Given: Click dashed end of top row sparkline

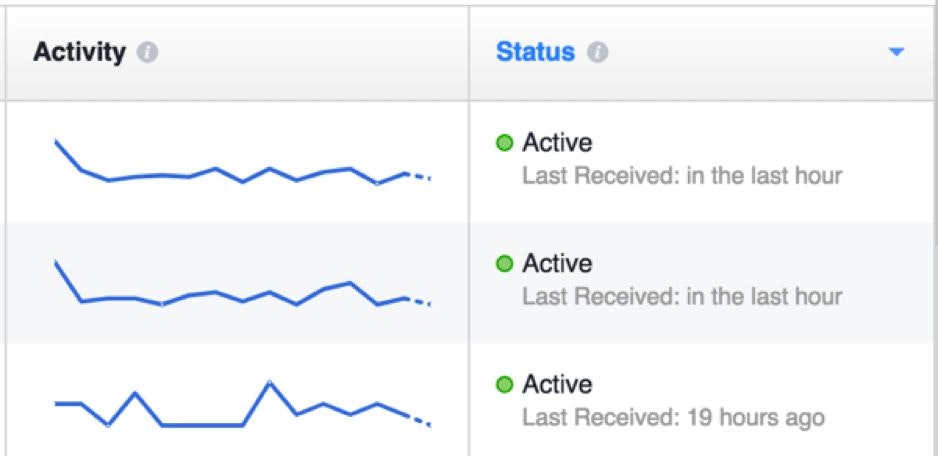Looking at the screenshot, I should pyautogui.click(x=420, y=176).
